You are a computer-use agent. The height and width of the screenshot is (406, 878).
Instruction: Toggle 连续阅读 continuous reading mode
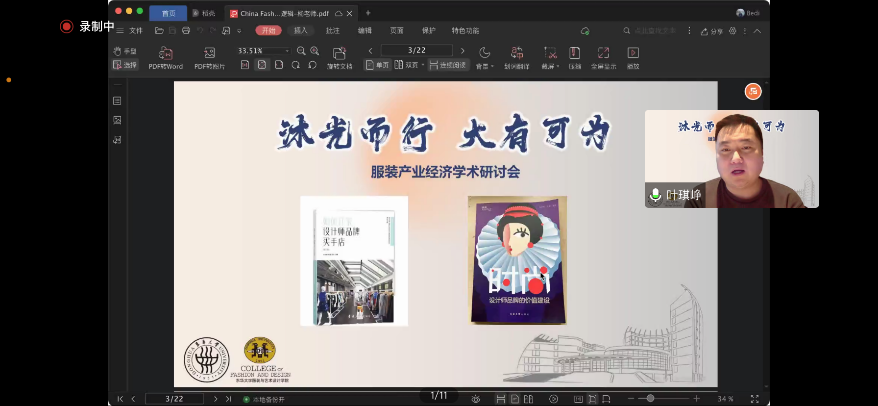coord(447,65)
